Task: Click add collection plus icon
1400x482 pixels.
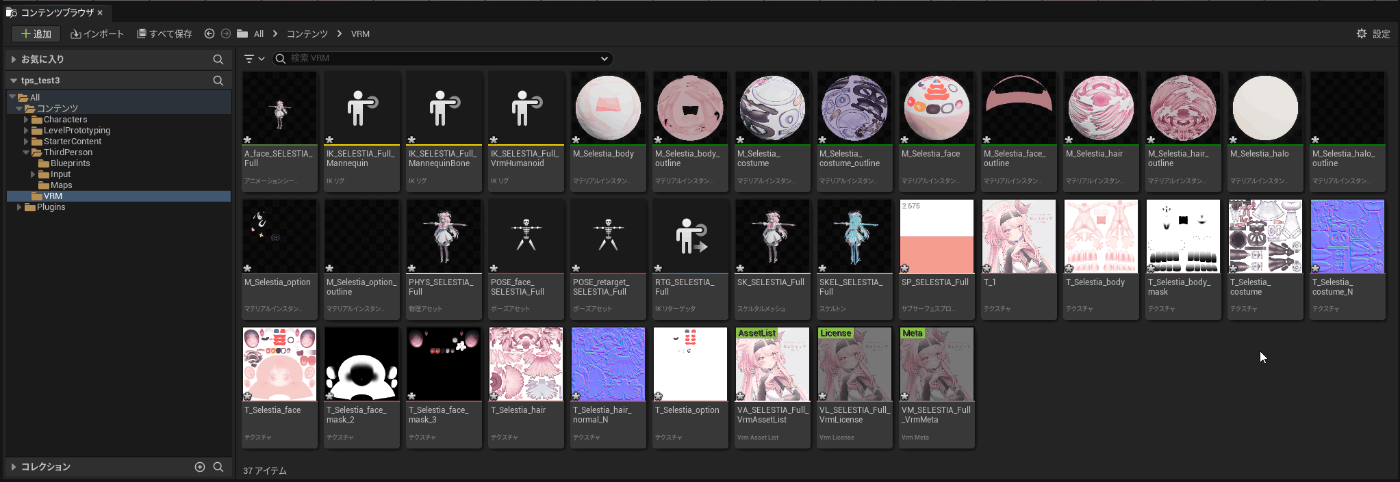Action: pos(200,467)
